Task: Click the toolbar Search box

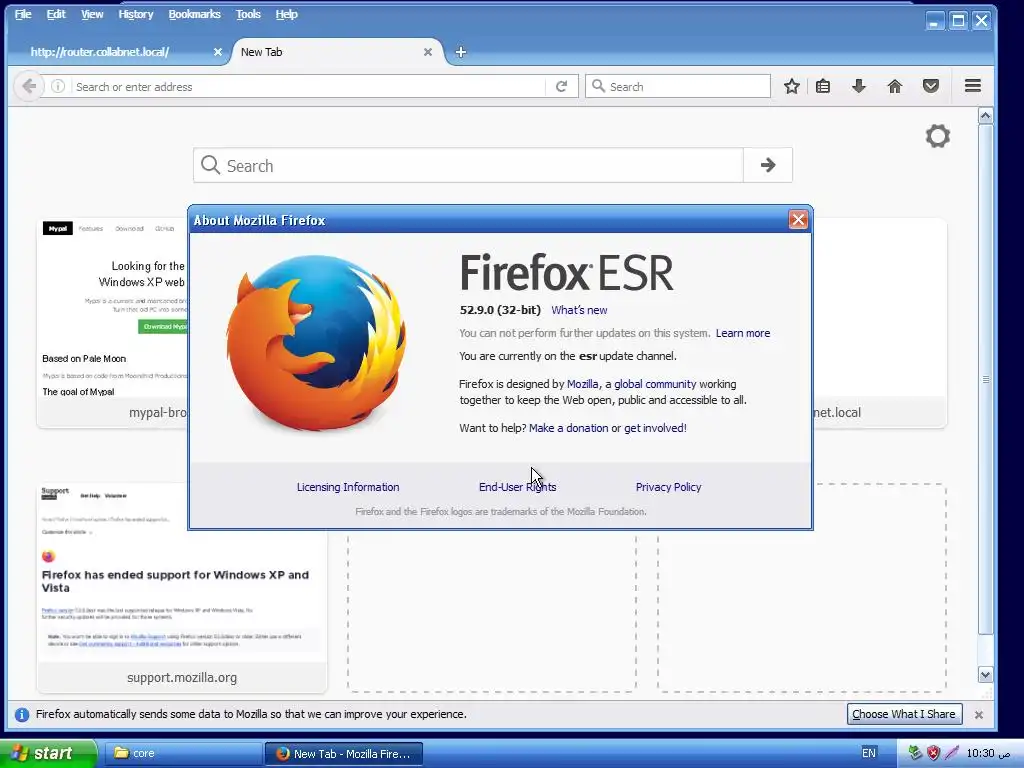Action: pos(678,86)
